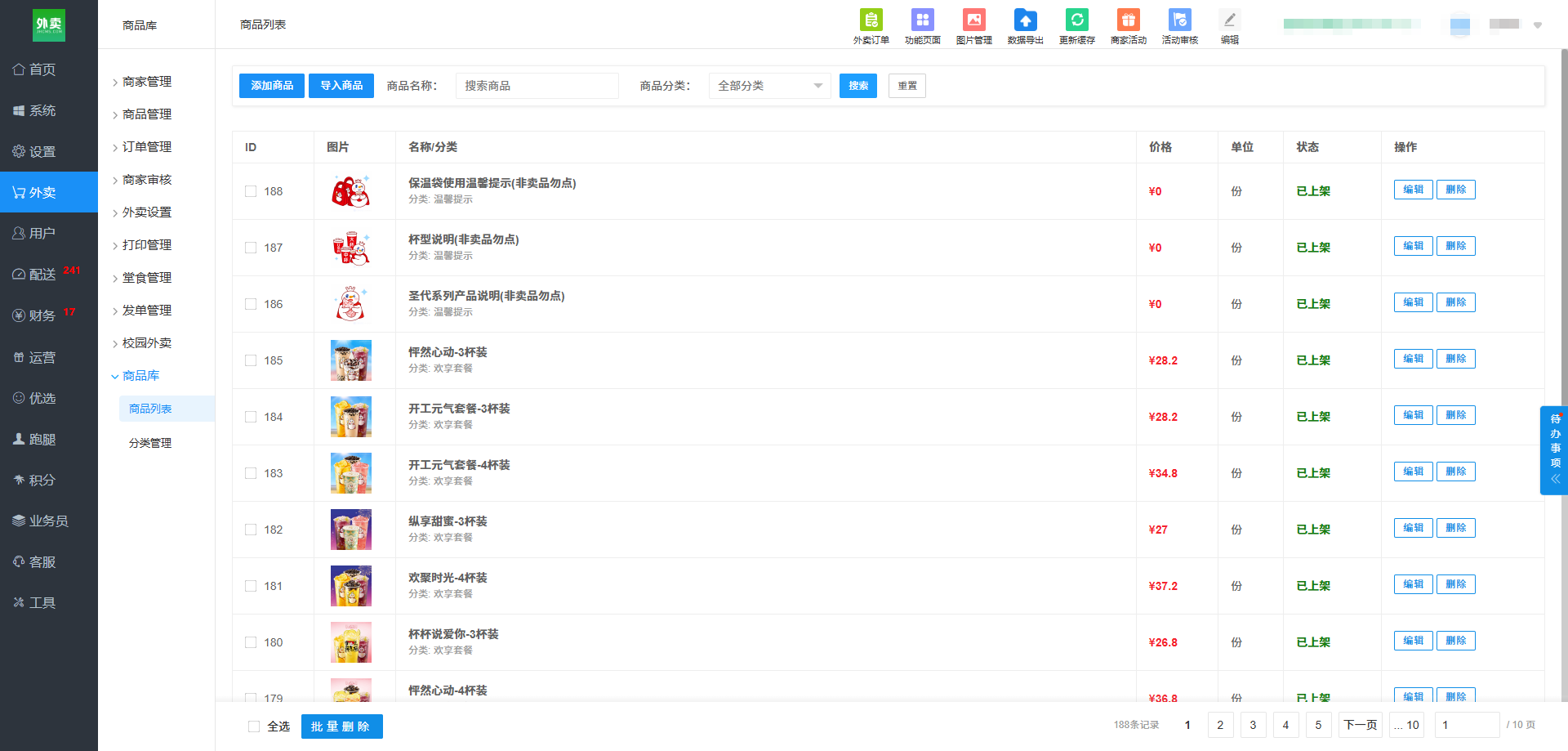The height and width of the screenshot is (751, 1568).
Task: Click the 添加商品 button
Action: [x=272, y=86]
